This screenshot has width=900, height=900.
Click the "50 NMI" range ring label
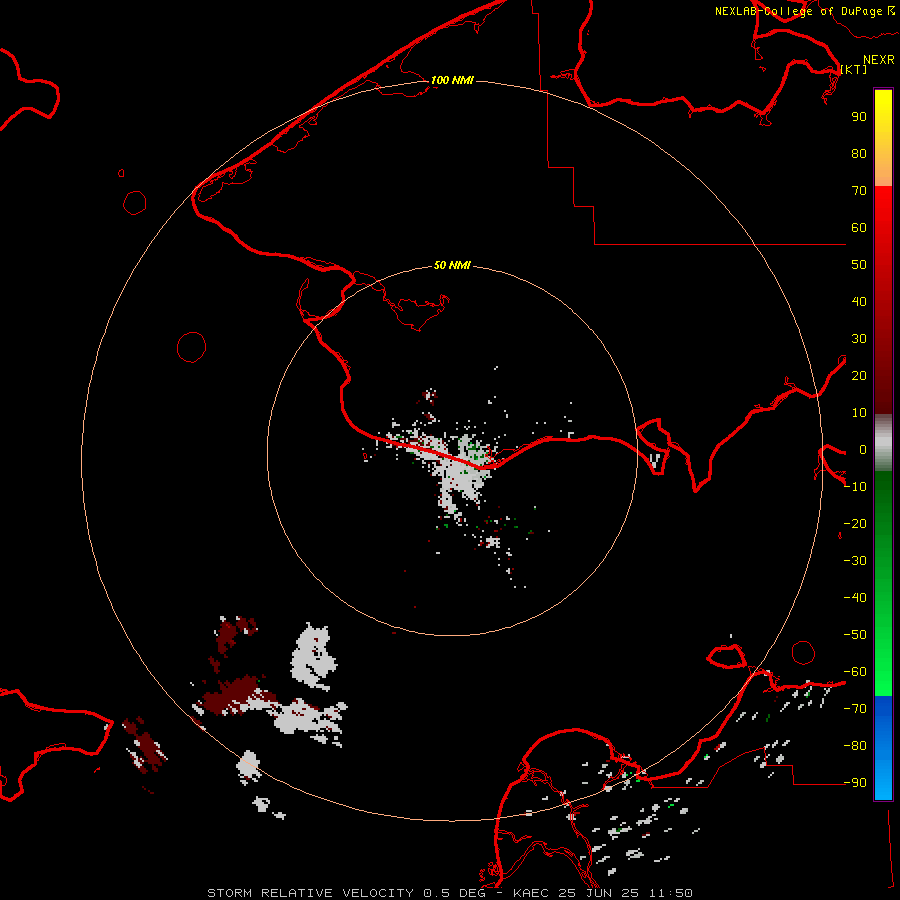pos(452,265)
